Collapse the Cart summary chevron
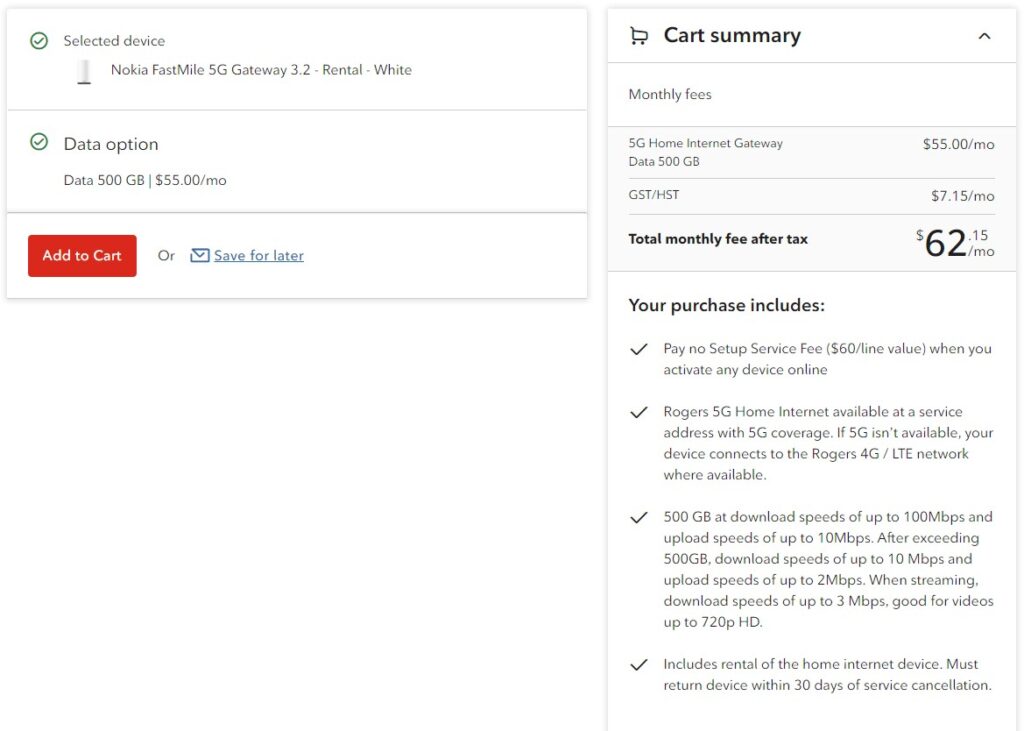This screenshot has width=1024, height=731. 984,36
